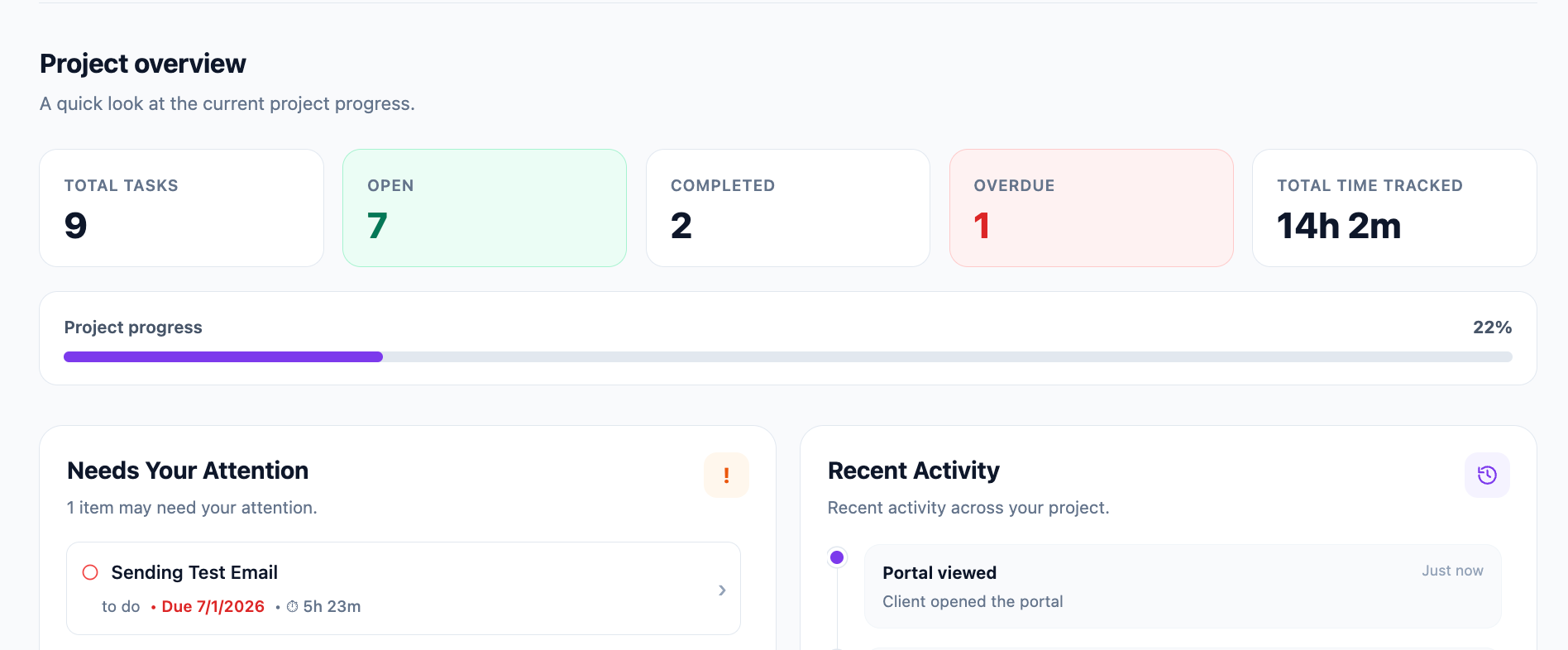Screen dimensions: 1568x650
Task: Open the Sending Test Email task
Action: 404,589
